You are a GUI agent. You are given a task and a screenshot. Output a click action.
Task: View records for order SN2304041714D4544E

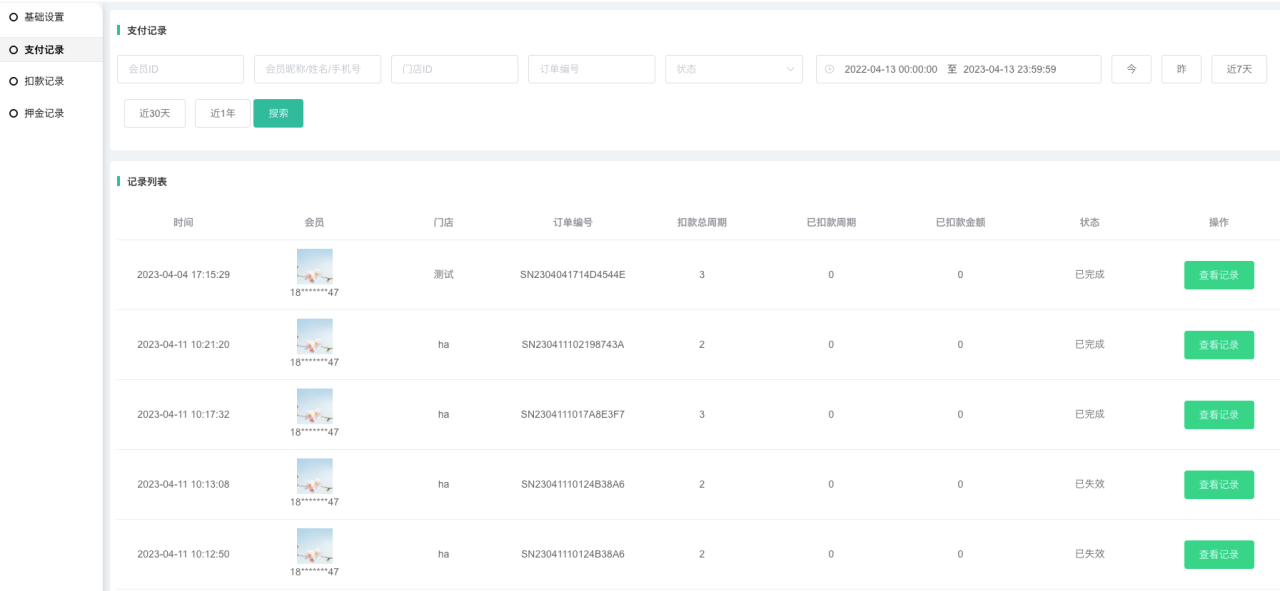[x=1218, y=275]
